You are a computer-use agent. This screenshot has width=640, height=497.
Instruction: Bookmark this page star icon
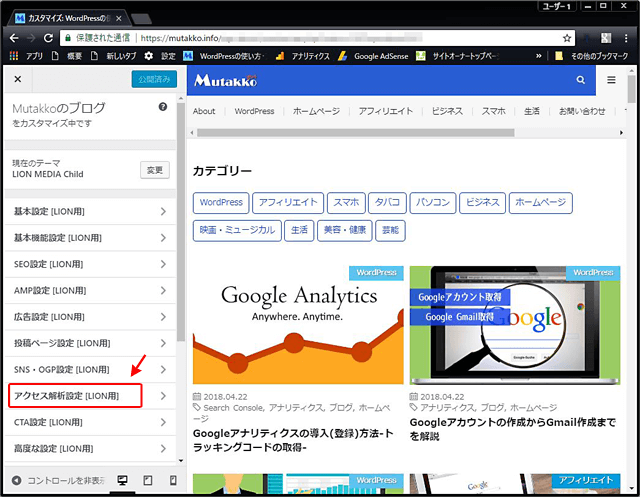click(567, 38)
